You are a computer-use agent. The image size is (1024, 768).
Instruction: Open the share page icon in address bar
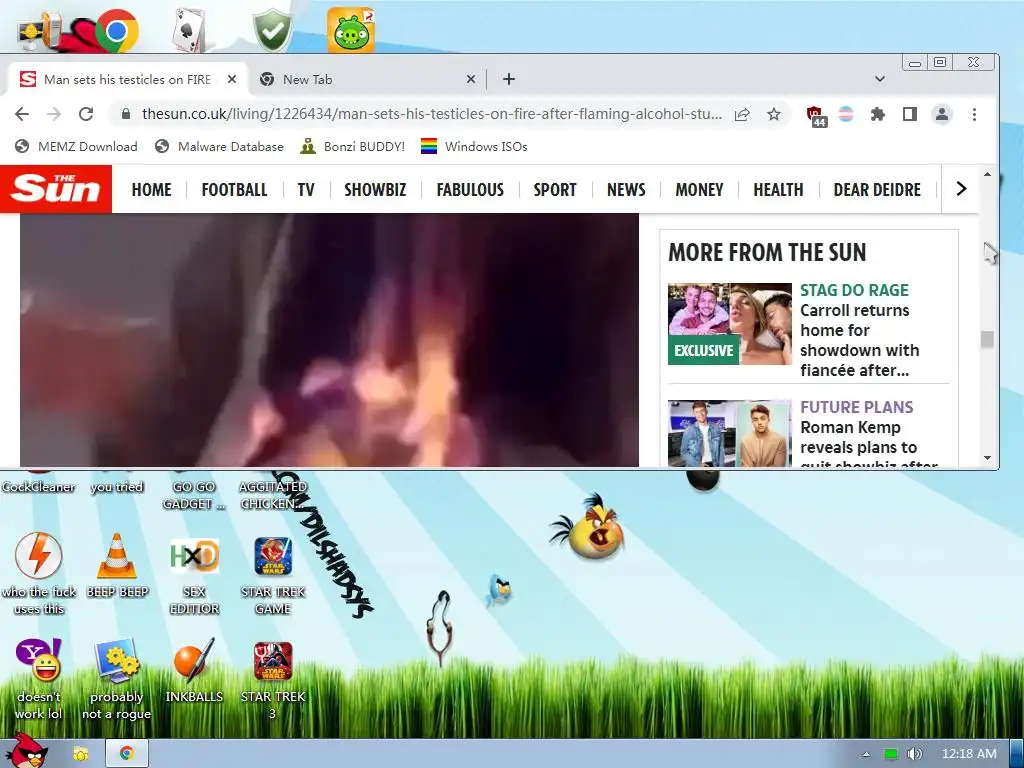742,114
